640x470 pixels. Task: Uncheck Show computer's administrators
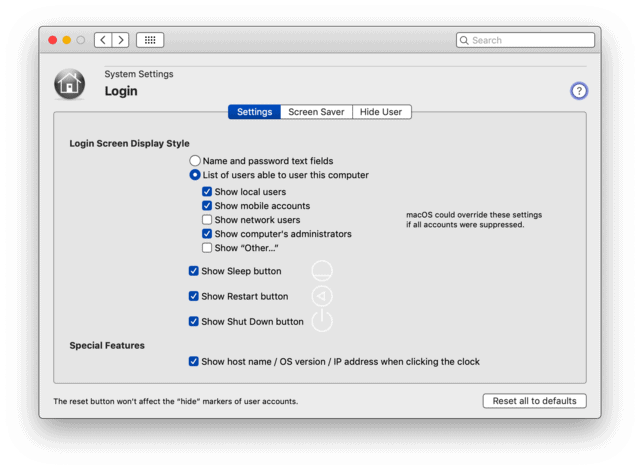(207, 234)
